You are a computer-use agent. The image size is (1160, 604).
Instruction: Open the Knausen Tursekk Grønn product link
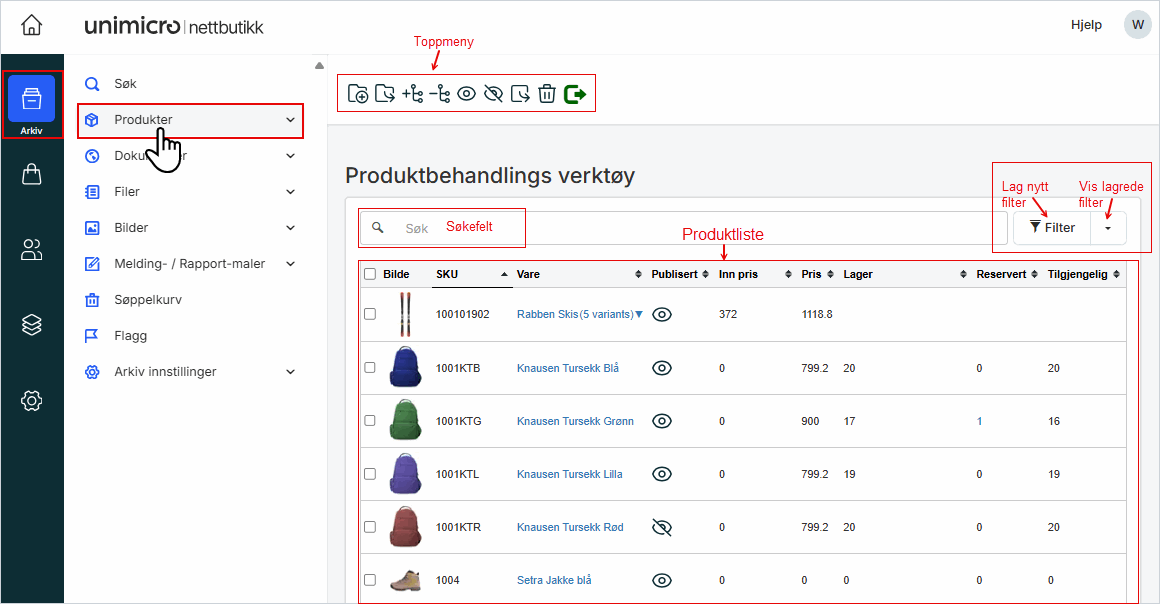[x=575, y=421]
